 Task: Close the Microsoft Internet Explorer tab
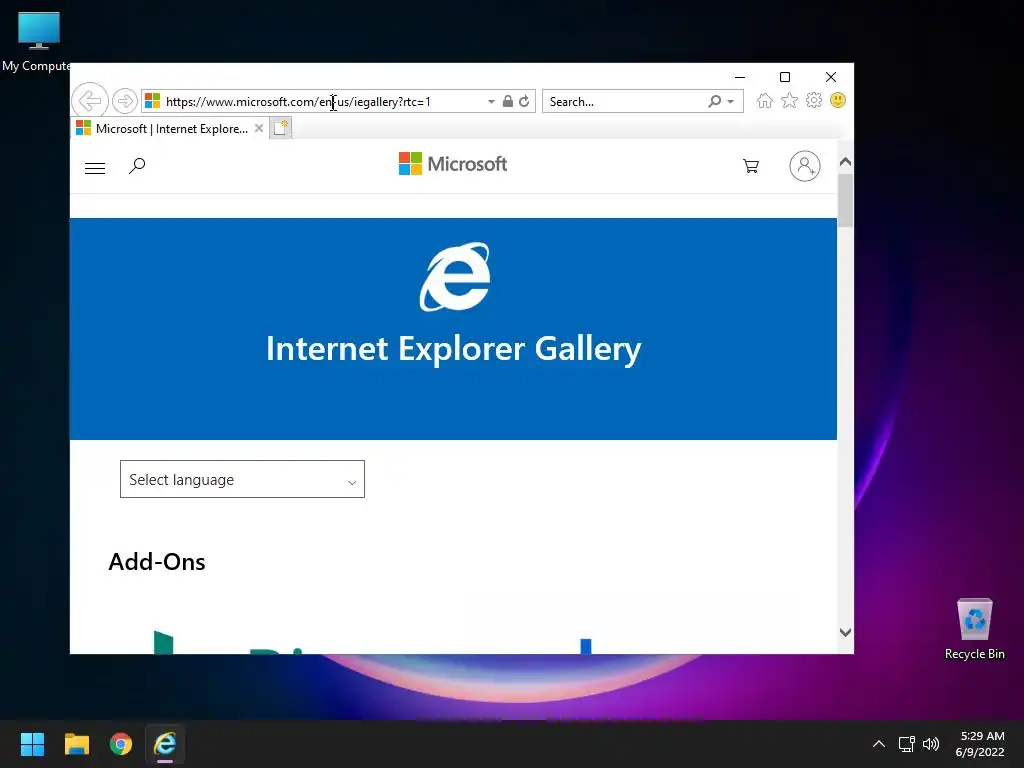coord(259,129)
